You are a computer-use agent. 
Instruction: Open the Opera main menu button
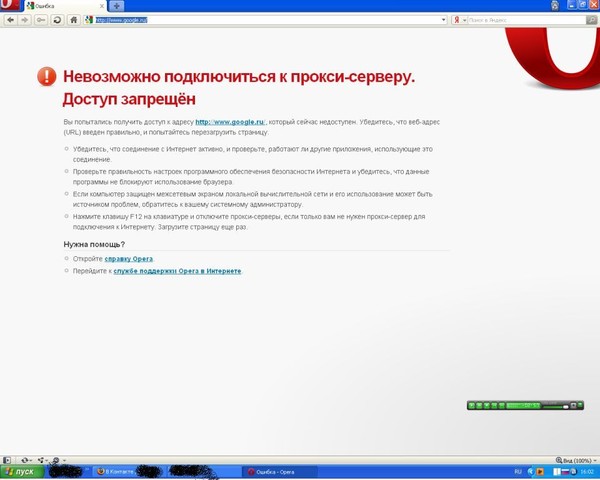9,5
